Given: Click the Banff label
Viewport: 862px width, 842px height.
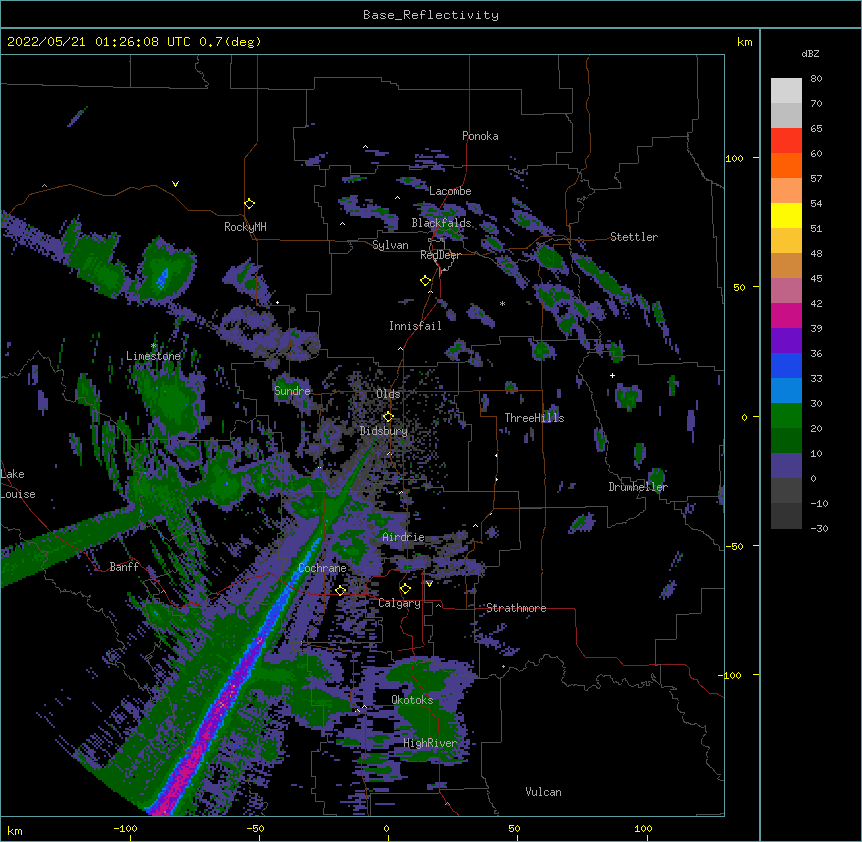Looking at the screenshot, I should point(124,567).
